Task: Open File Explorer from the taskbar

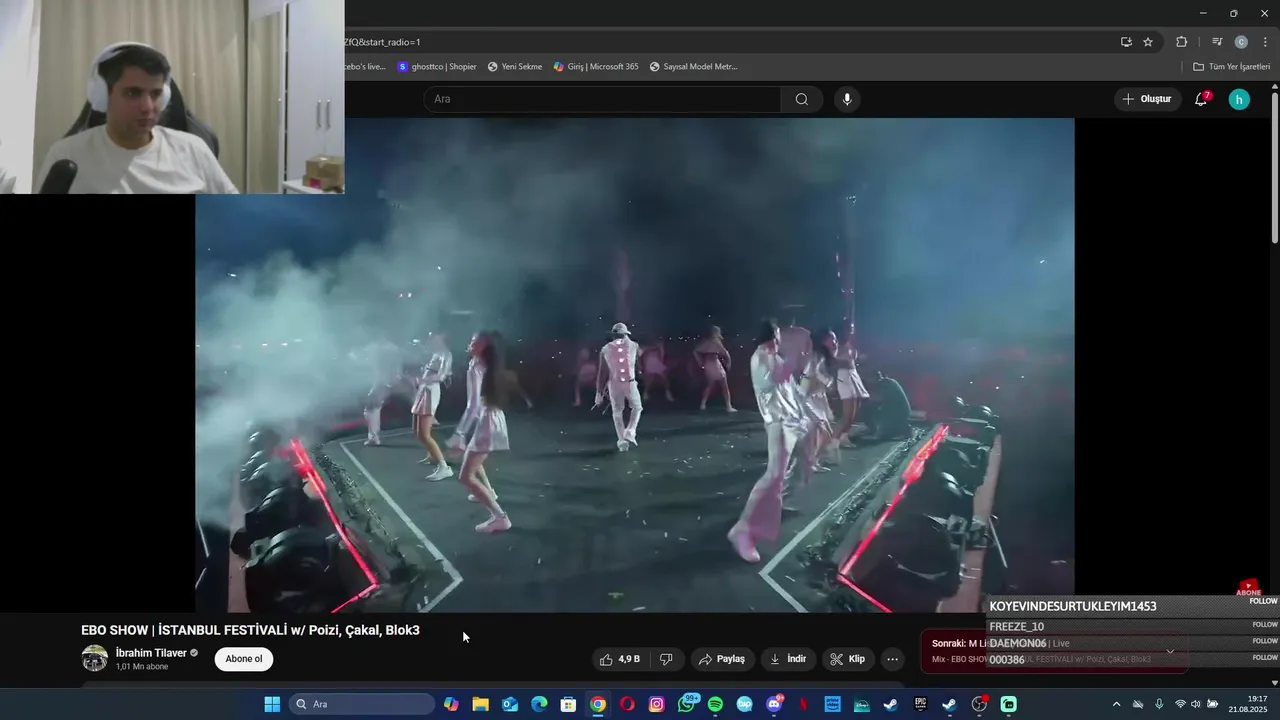Action: tap(481, 704)
